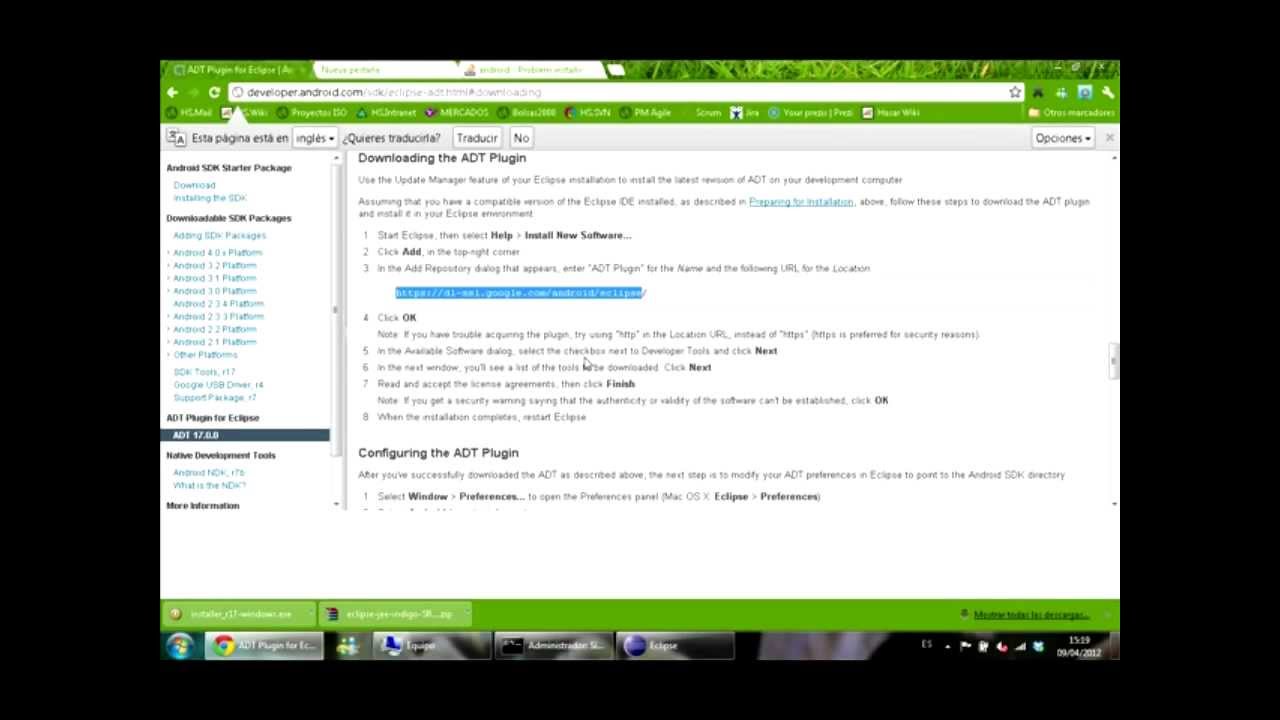Open the MERCADOS bookmark
Image resolution: width=1280 pixels, height=720 pixels.
(x=457, y=113)
